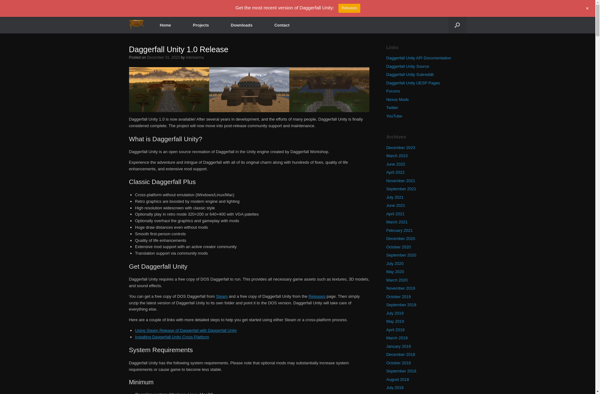This screenshot has width=600, height=394.
Task: Open the July 2020 archive
Action: tap(395, 264)
